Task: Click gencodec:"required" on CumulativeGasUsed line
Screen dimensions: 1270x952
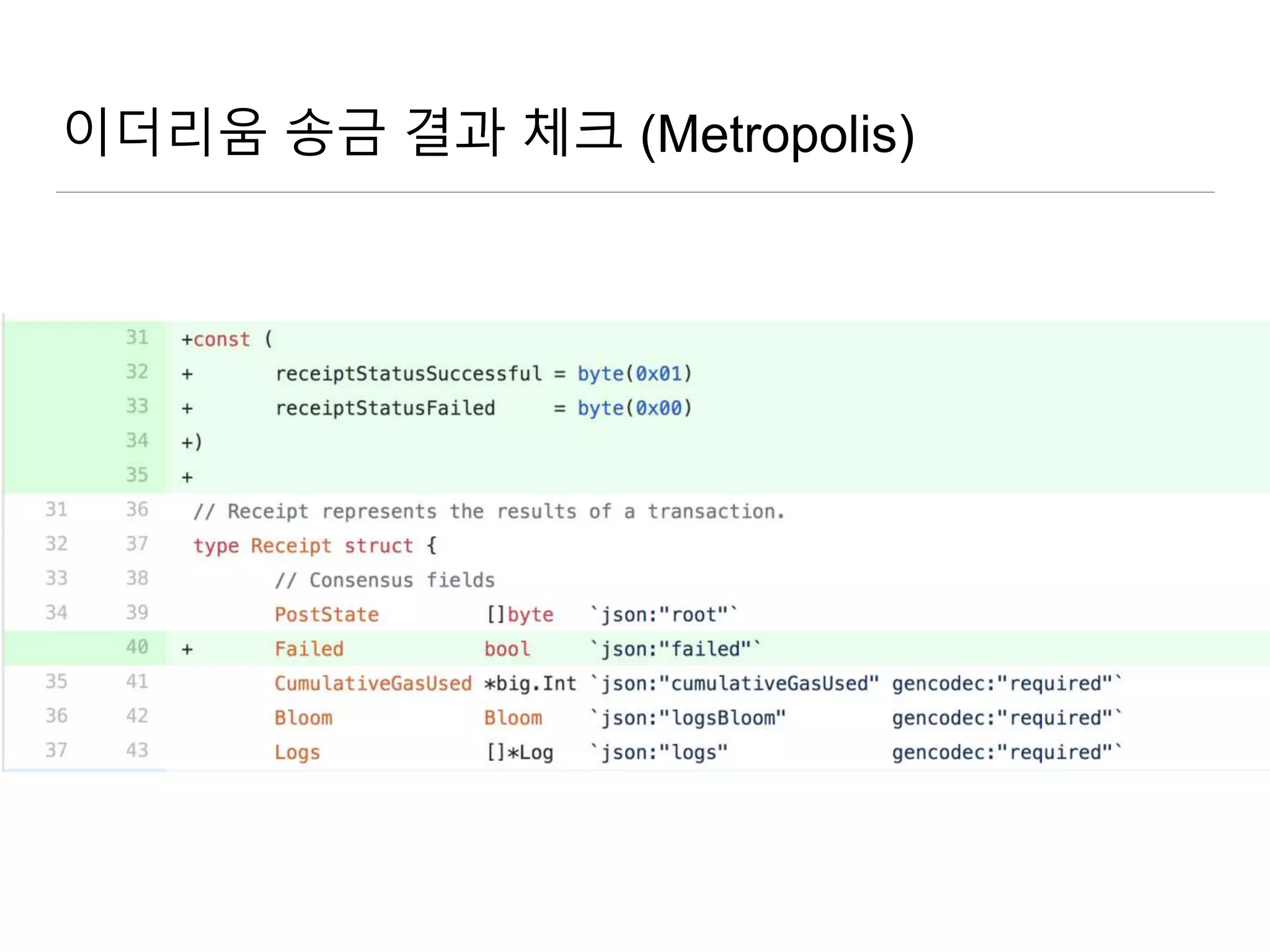Action: [x=1007, y=684]
